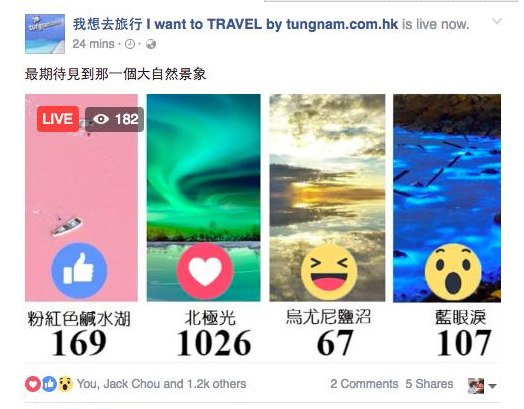Screen dimensions: 524x409
Task: Open the 2 Comments link
Action: coord(364,384)
